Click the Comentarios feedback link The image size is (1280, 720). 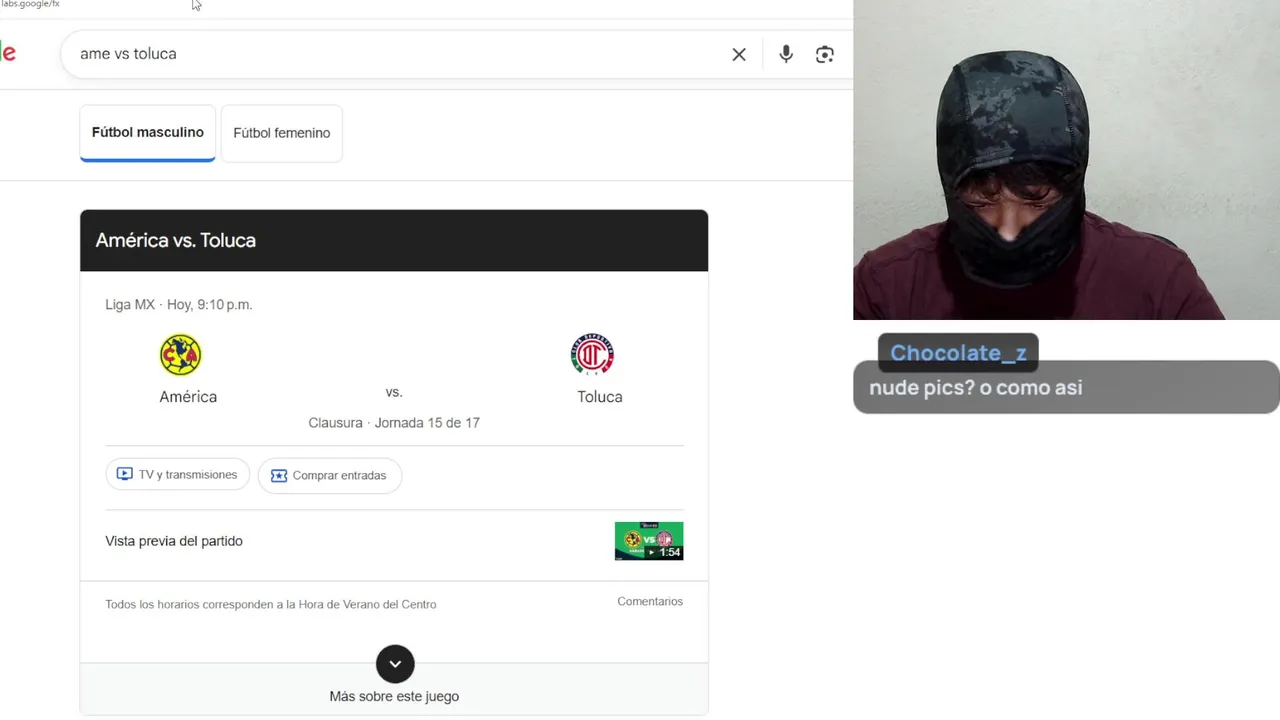tap(650, 602)
